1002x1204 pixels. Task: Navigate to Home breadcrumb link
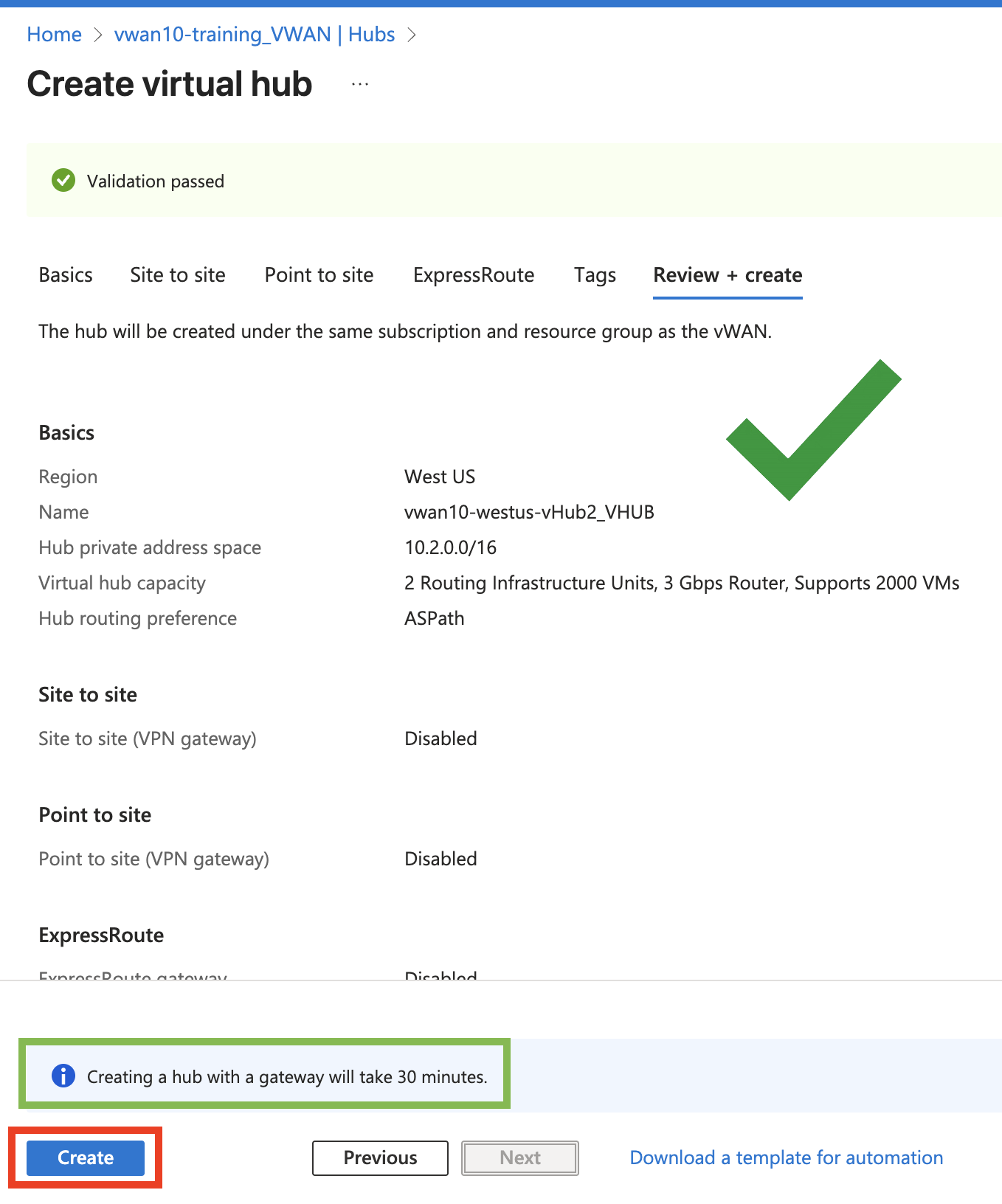(x=54, y=35)
